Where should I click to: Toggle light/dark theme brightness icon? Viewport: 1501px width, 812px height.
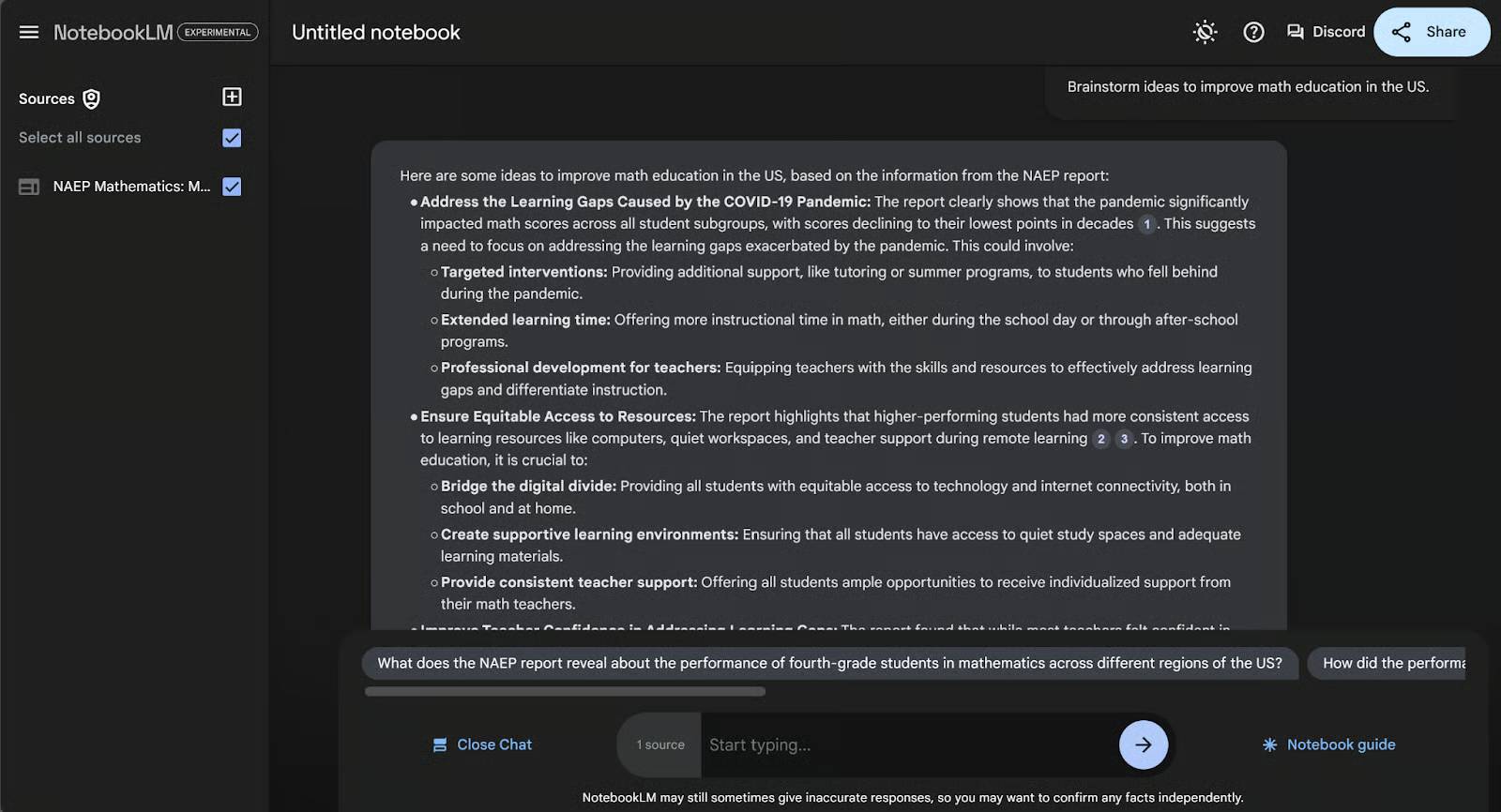pos(1205,32)
